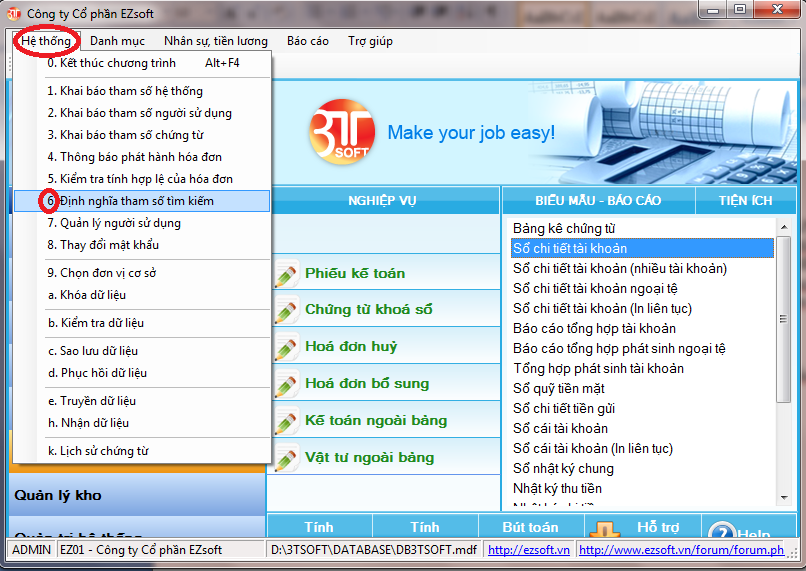
Task: Open the Danh mục menu
Action: coord(117,41)
